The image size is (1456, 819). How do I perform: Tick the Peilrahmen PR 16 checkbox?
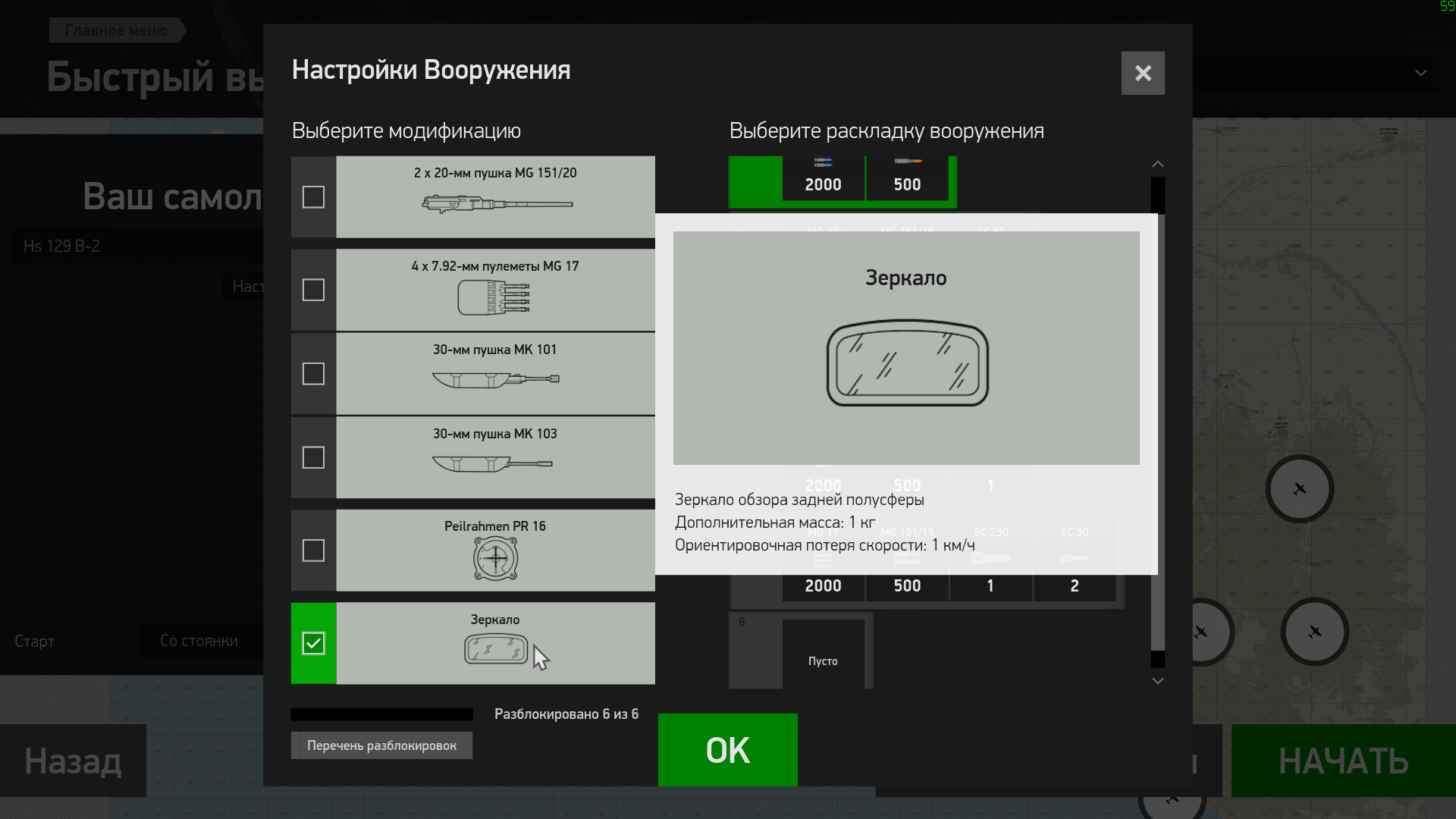point(313,550)
